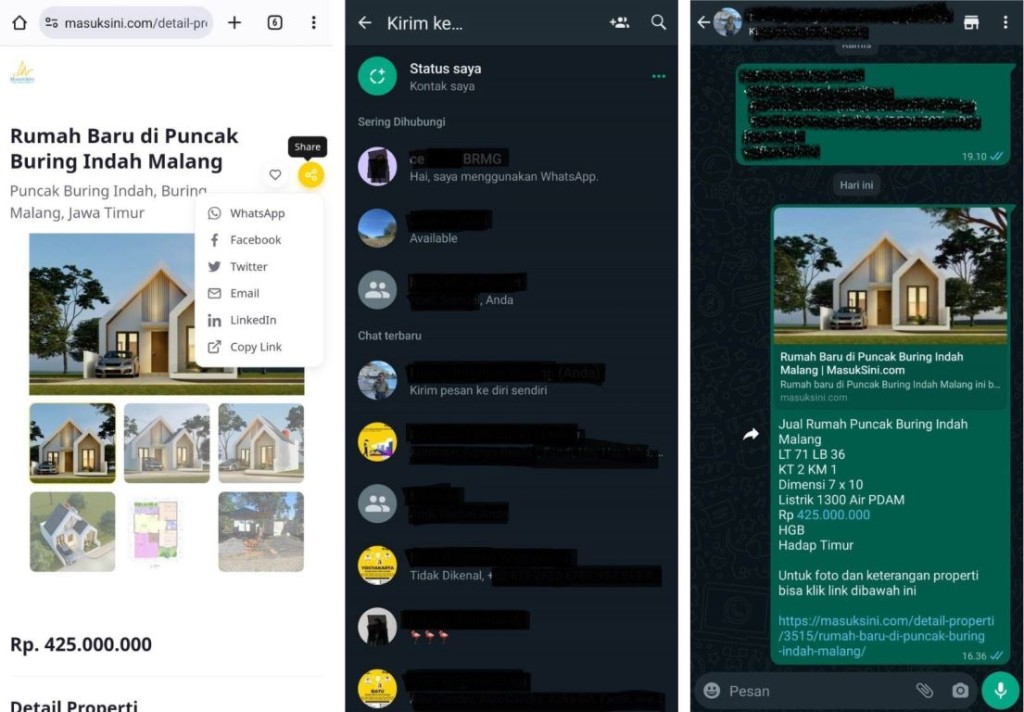Open the link preview house image in chat
The width and height of the screenshot is (1024, 712).
pyautogui.click(x=890, y=276)
